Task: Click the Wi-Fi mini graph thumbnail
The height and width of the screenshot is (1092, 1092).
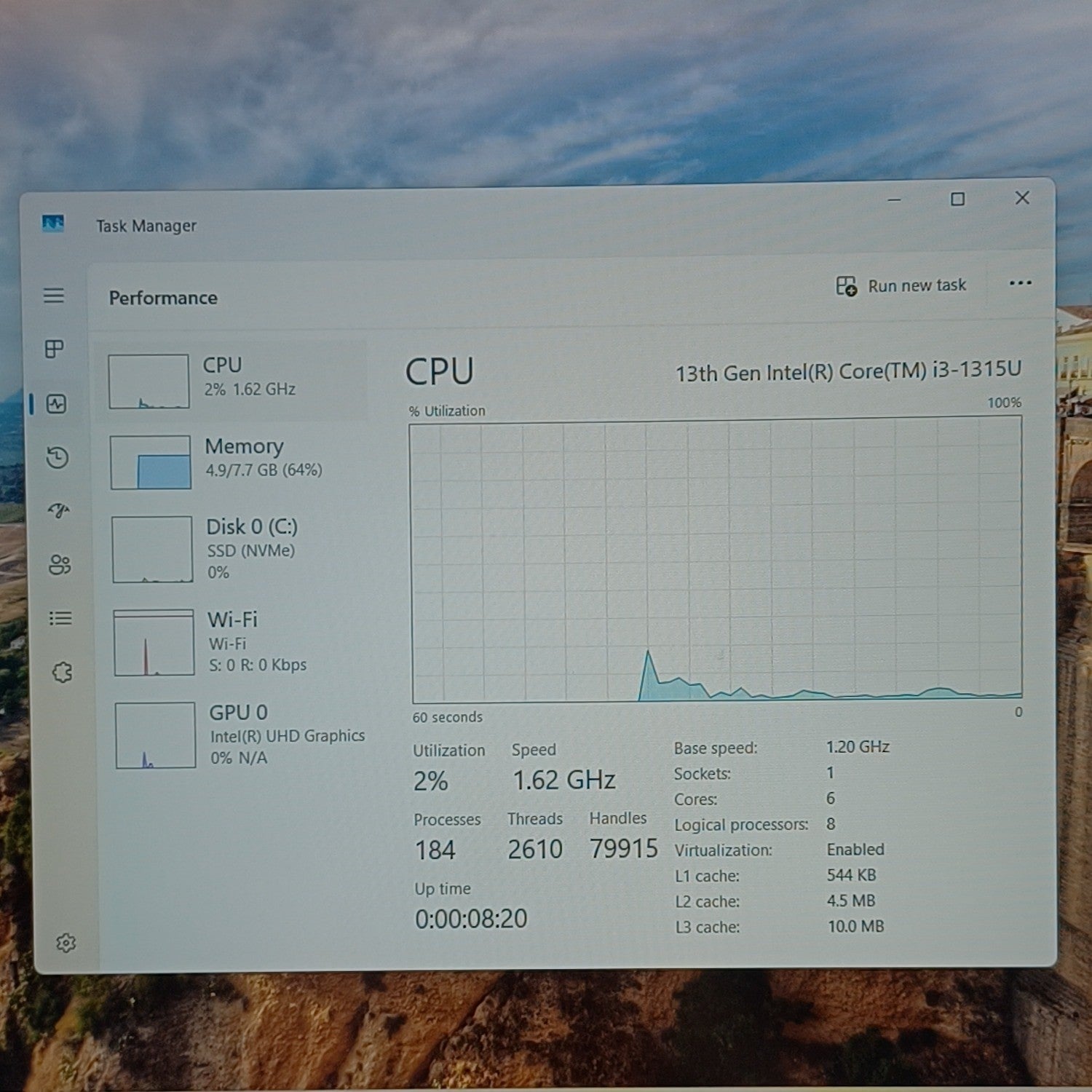Action: point(154,643)
